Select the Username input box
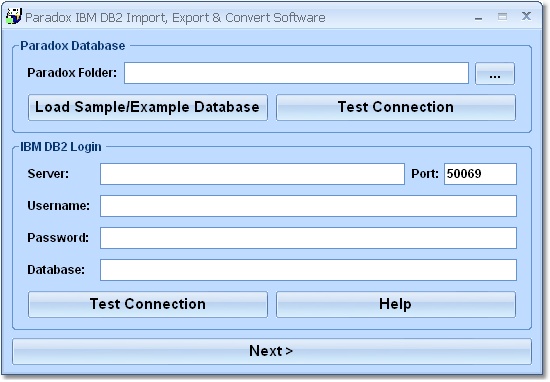 308,206
